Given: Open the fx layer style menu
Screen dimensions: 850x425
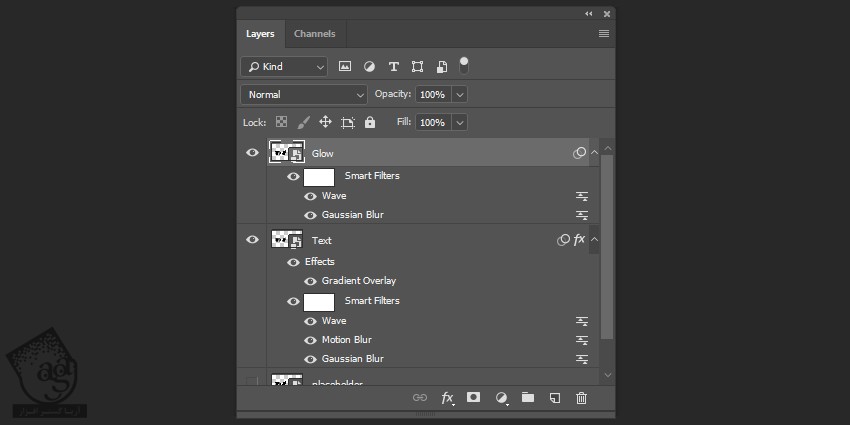Looking at the screenshot, I should (447, 398).
